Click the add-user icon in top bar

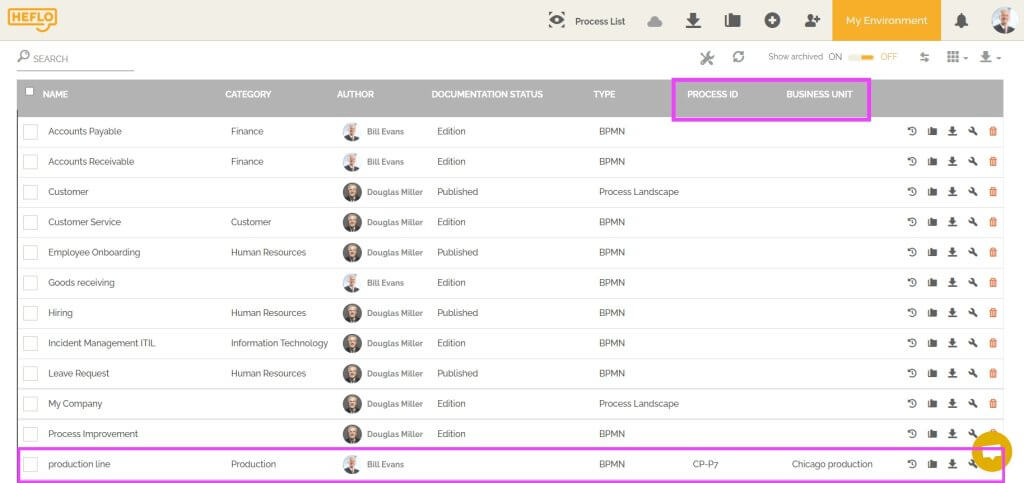point(812,20)
